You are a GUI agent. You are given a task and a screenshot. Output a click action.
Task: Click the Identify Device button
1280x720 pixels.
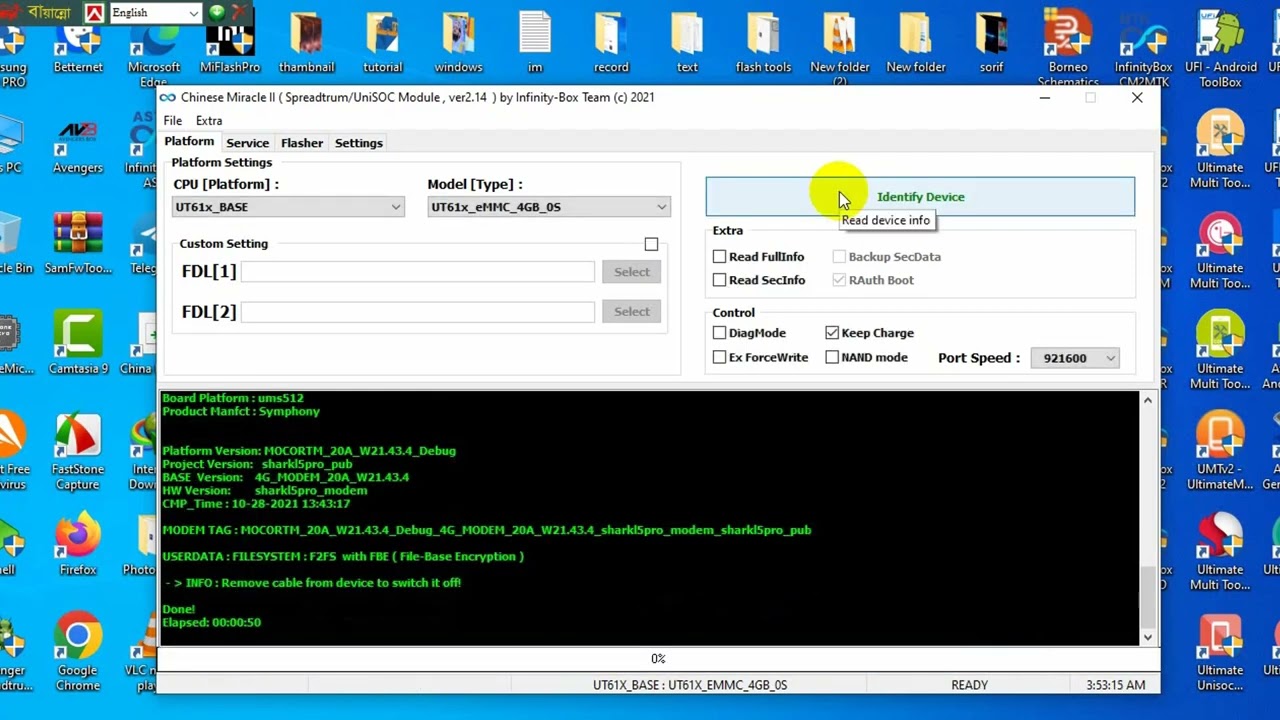pyautogui.click(x=920, y=197)
